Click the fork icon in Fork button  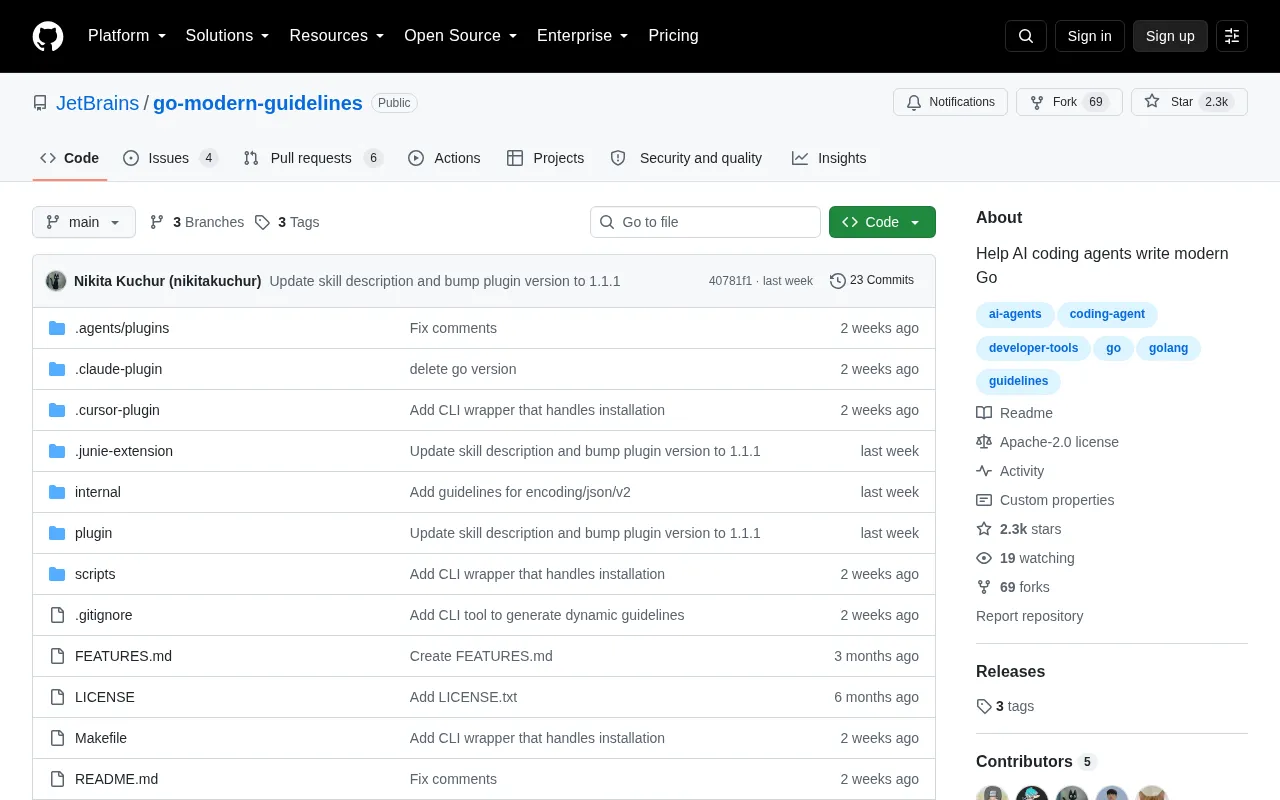(1037, 102)
